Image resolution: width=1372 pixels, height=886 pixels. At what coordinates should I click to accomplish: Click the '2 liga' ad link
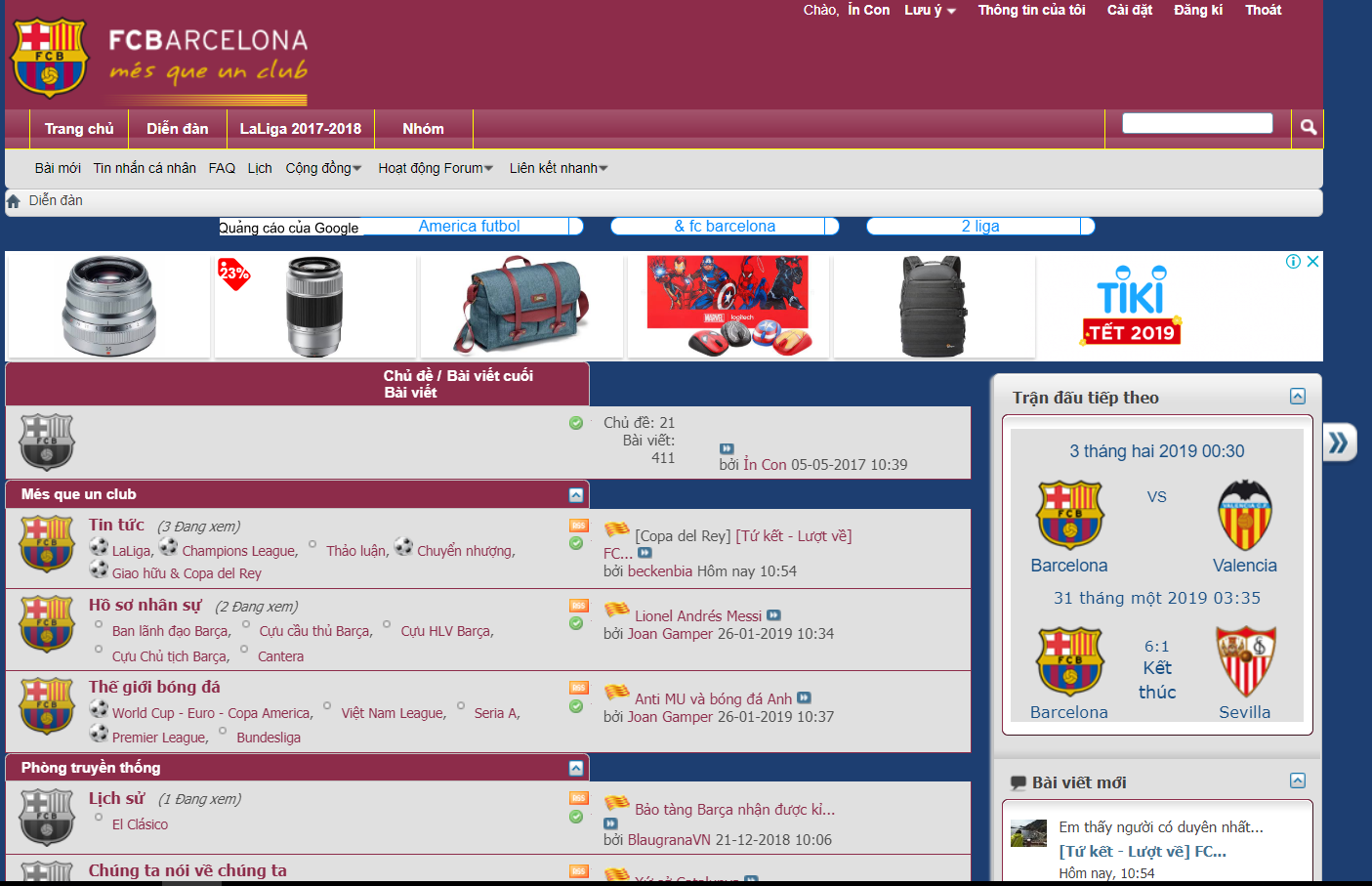point(980,227)
